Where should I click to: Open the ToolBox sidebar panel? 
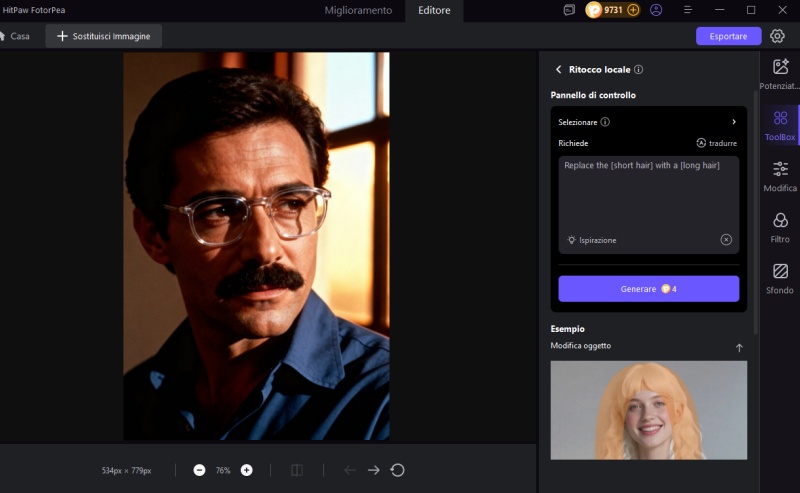pyautogui.click(x=780, y=125)
